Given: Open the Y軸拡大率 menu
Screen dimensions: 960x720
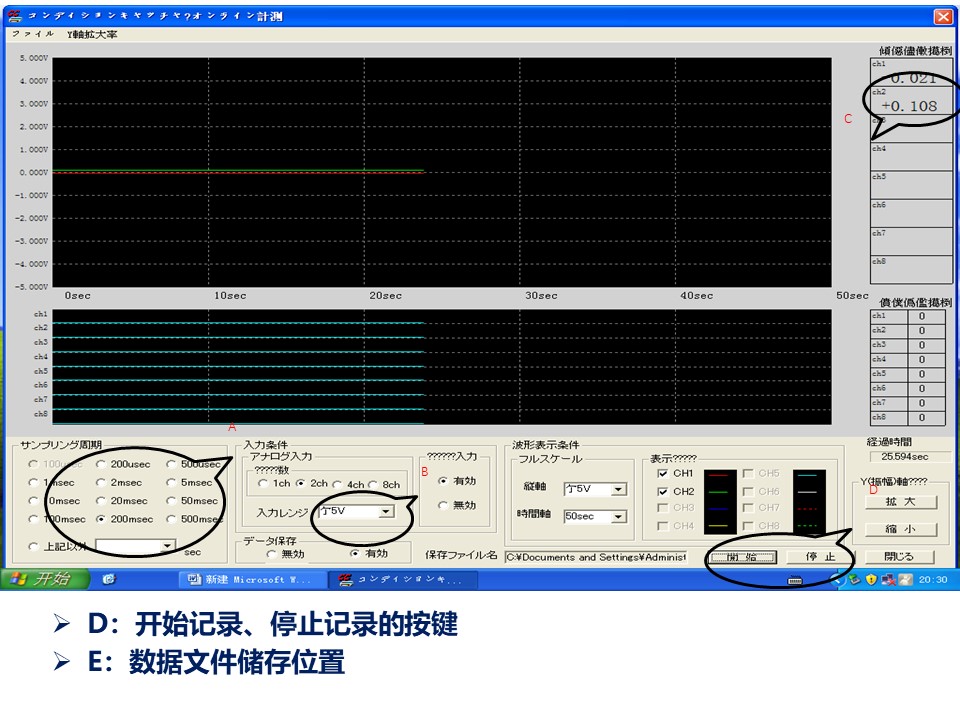Looking at the screenshot, I should click(x=92, y=34).
